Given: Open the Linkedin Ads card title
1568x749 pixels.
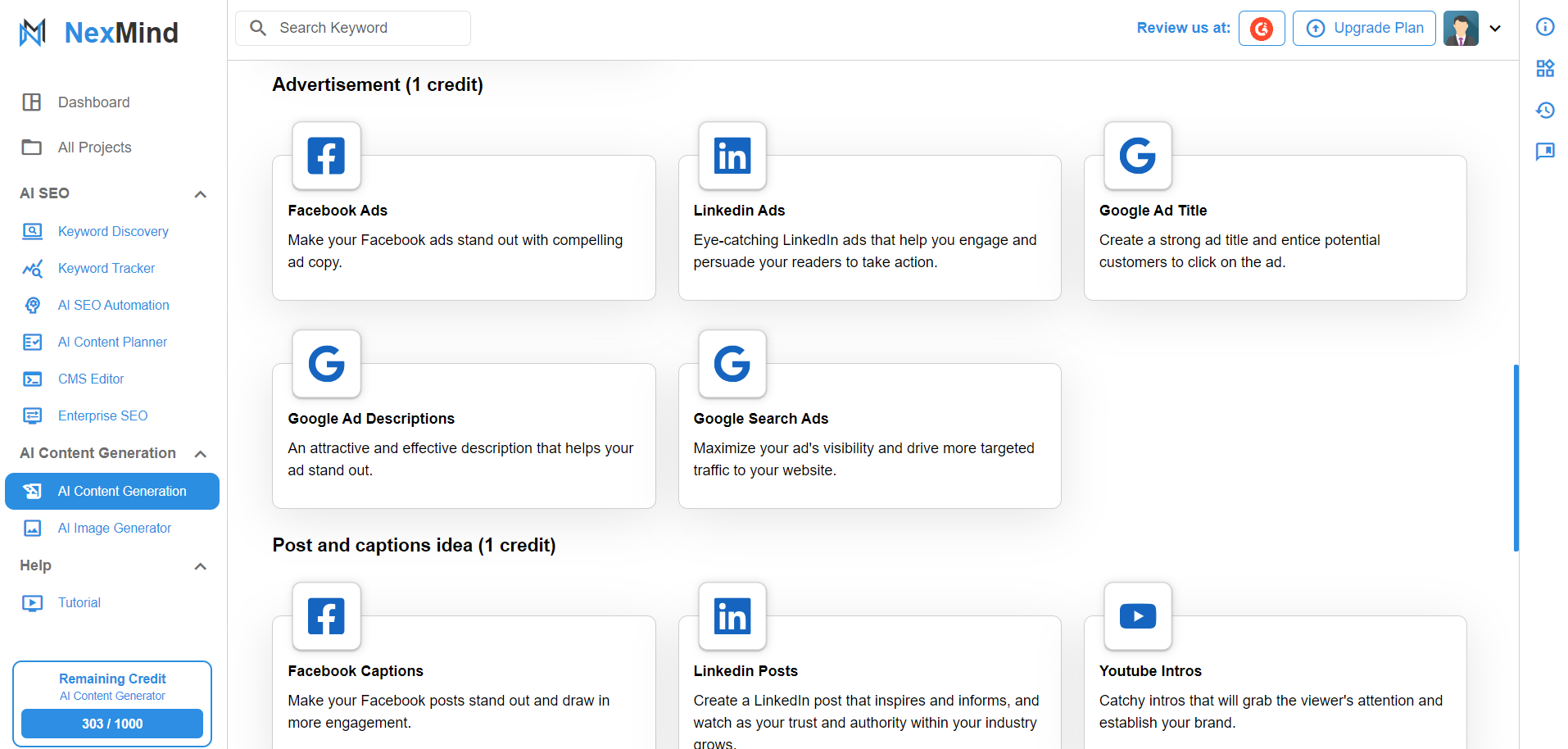Looking at the screenshot, I should point(739,211).
